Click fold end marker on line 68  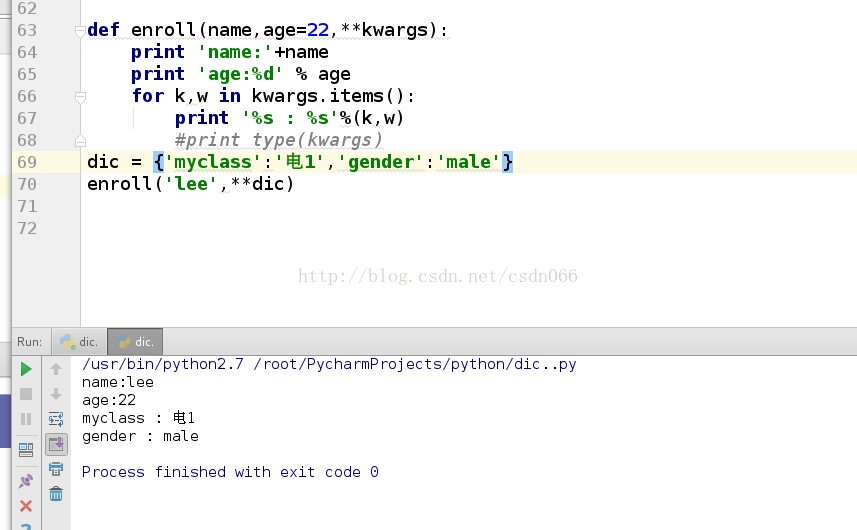click(x=80, y=141)
